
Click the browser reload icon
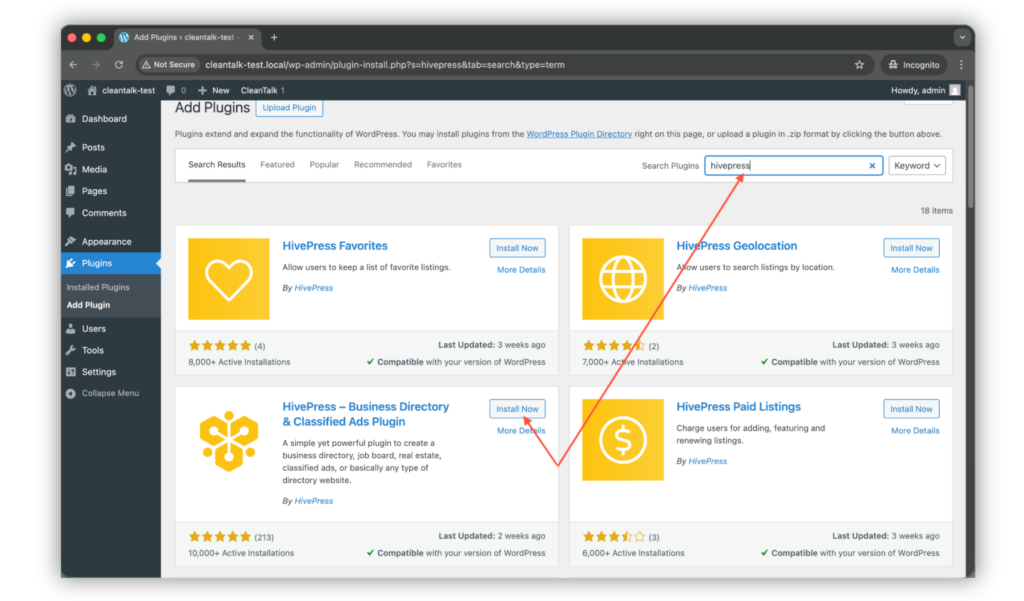coord(119,65)
